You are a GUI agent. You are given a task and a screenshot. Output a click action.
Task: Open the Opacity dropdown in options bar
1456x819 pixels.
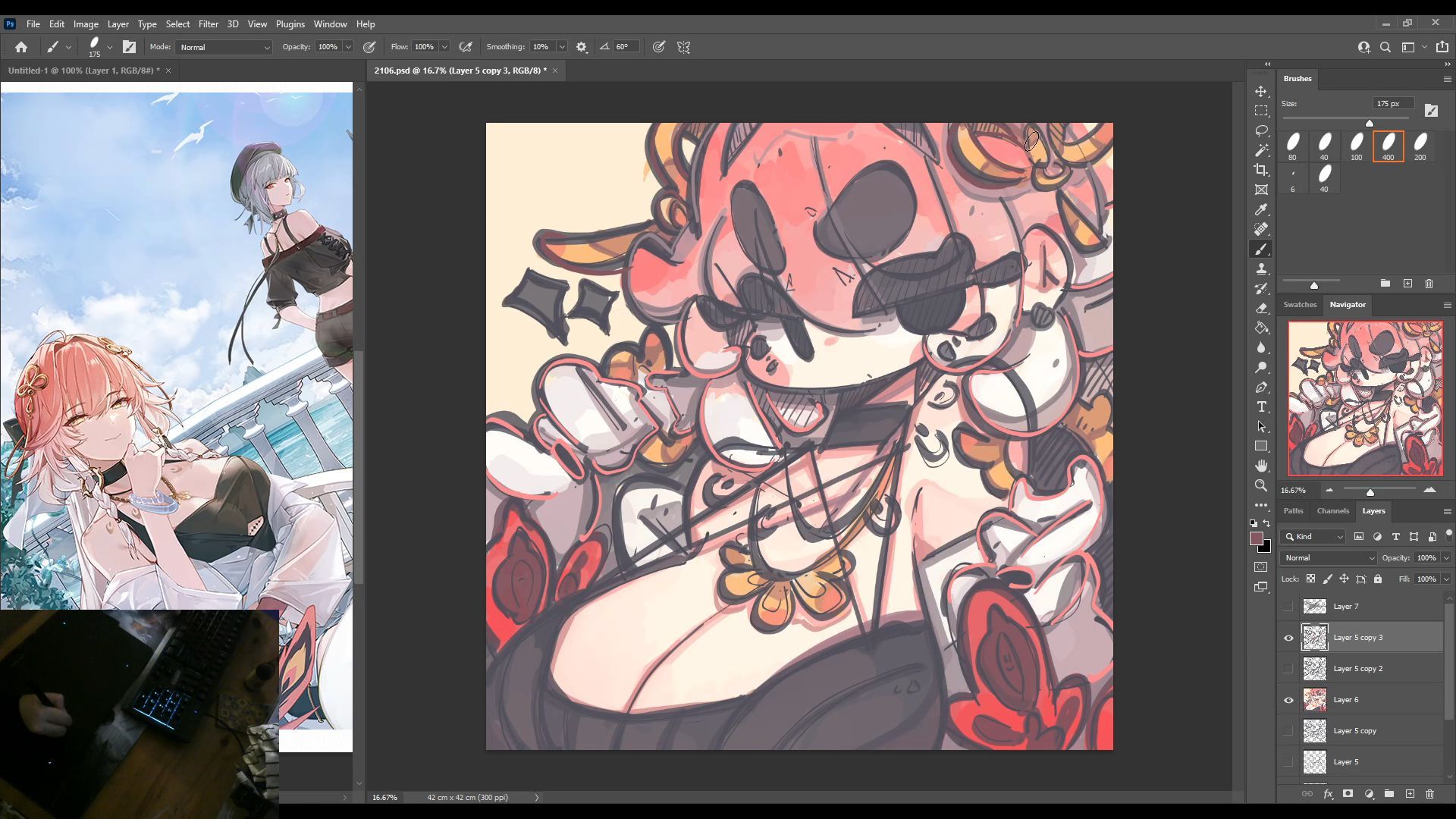pos(348,47)
